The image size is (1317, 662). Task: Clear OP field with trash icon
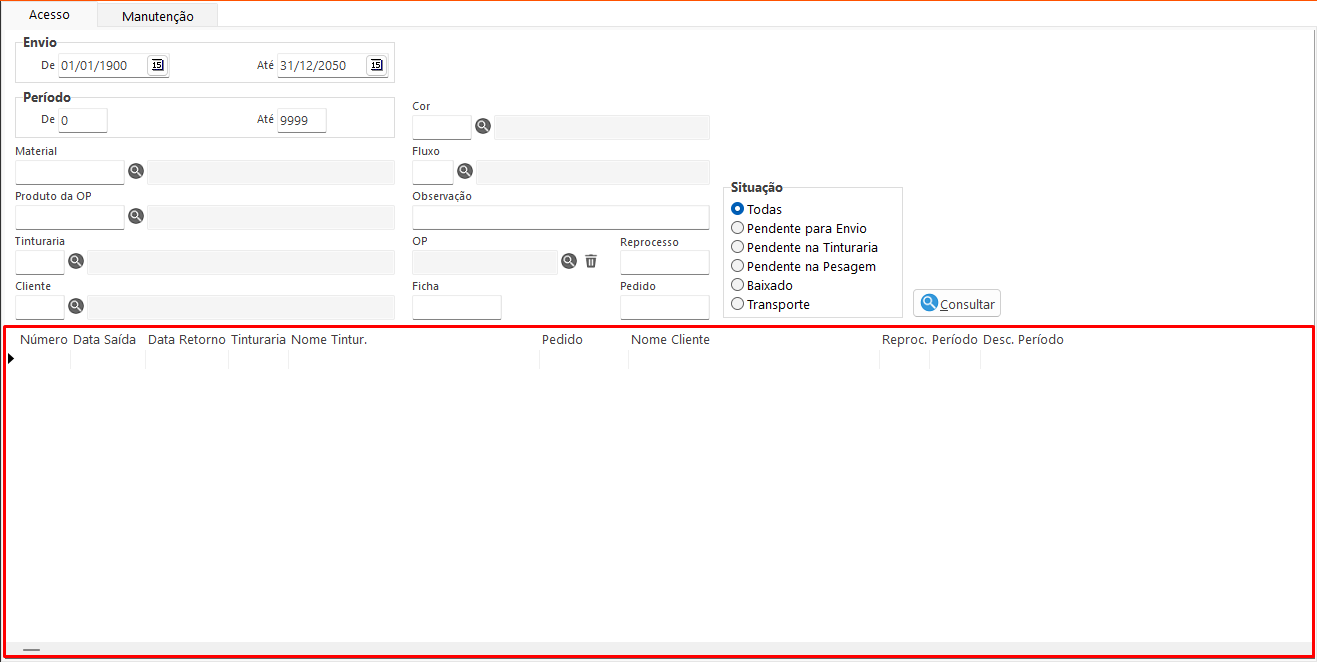tap(591, 261)
